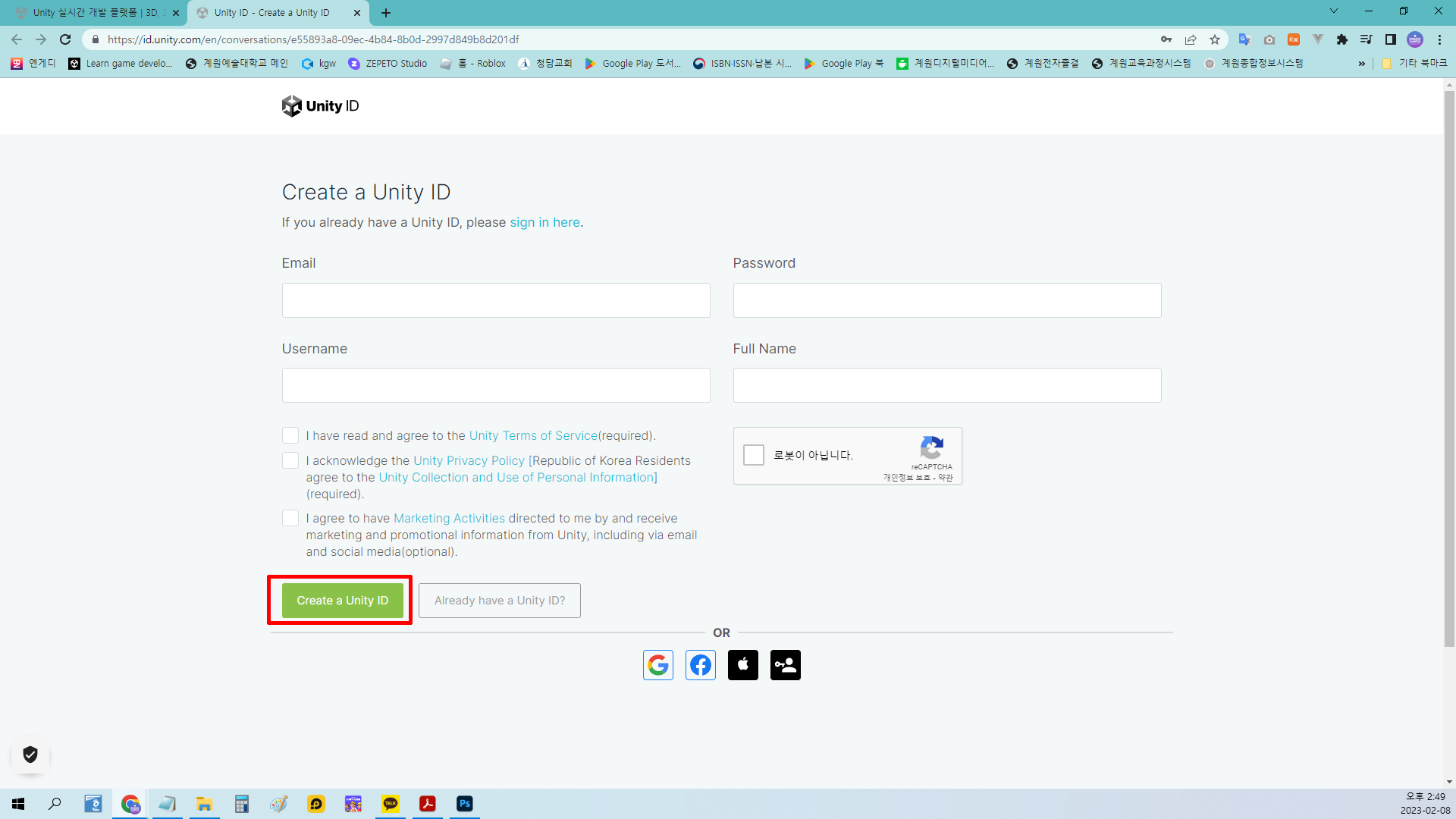Open KakaoTalk from the taskbar
This screenshot has width=1456, height=819.
[391, 804]
